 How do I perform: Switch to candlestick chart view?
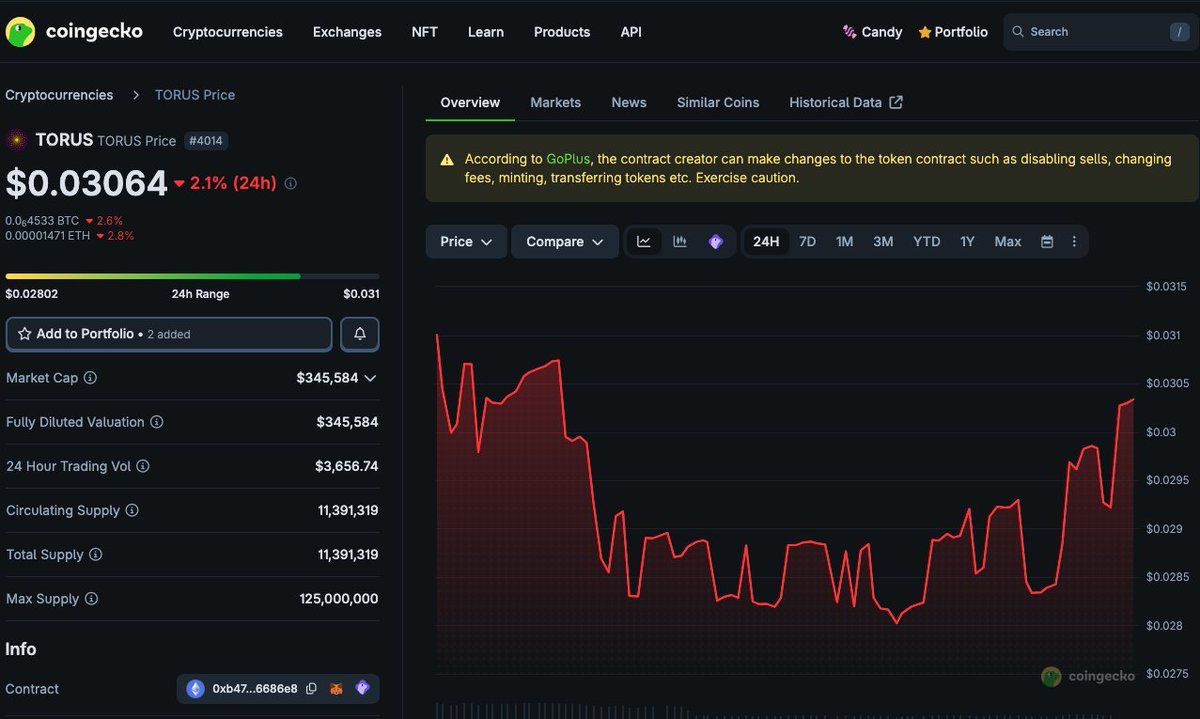[680, 242]
